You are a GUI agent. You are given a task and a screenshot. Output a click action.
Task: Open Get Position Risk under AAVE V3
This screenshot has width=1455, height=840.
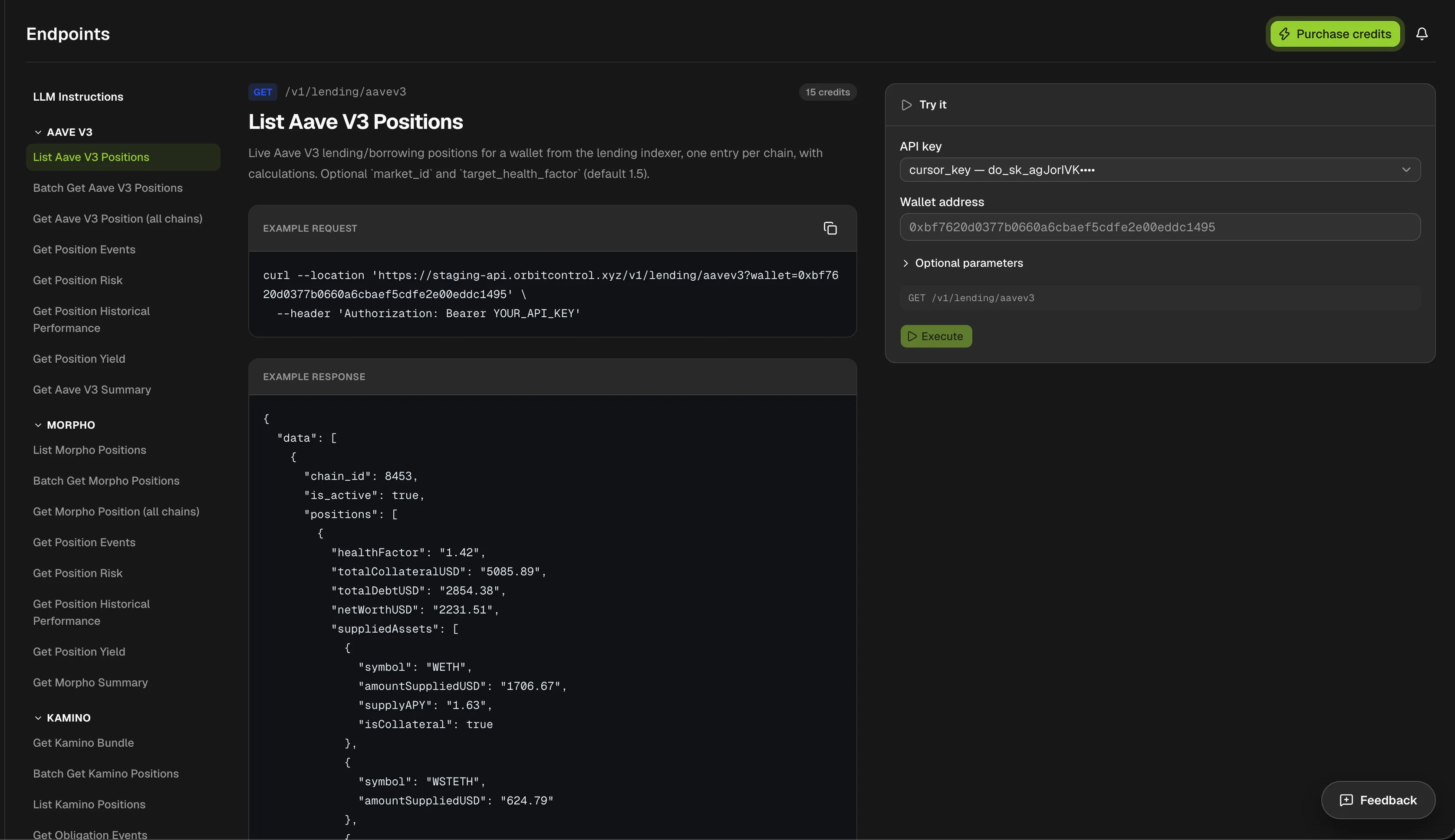tap(77, 280)
